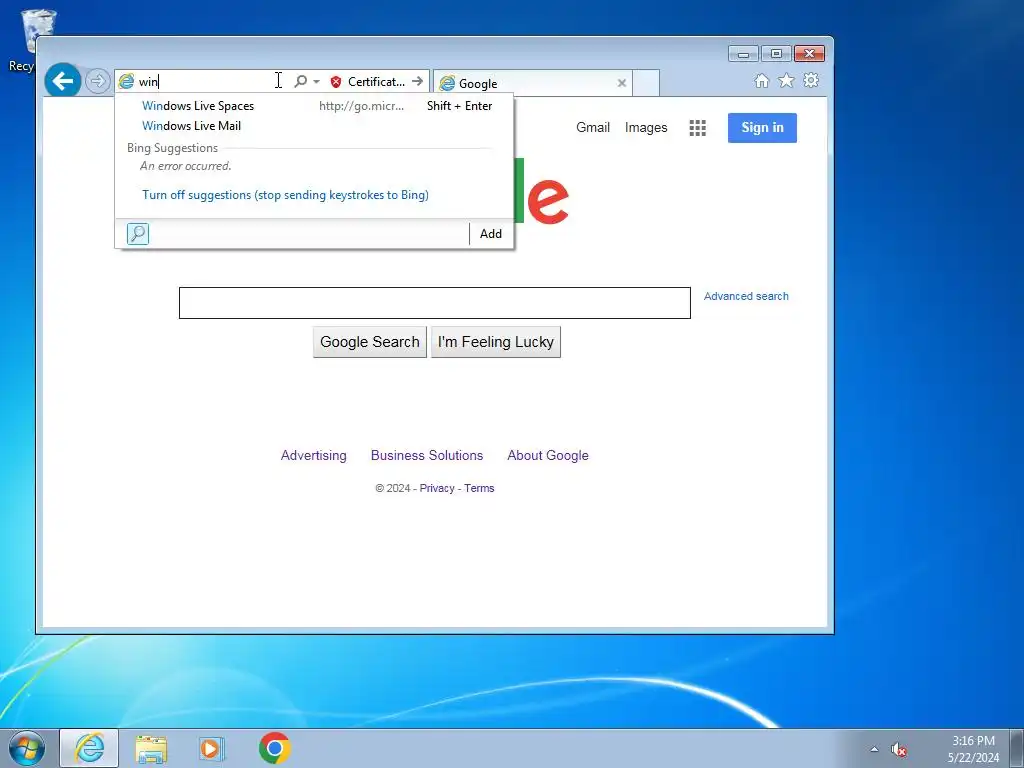Open Favorites star icon

click(x=786, y=80)
